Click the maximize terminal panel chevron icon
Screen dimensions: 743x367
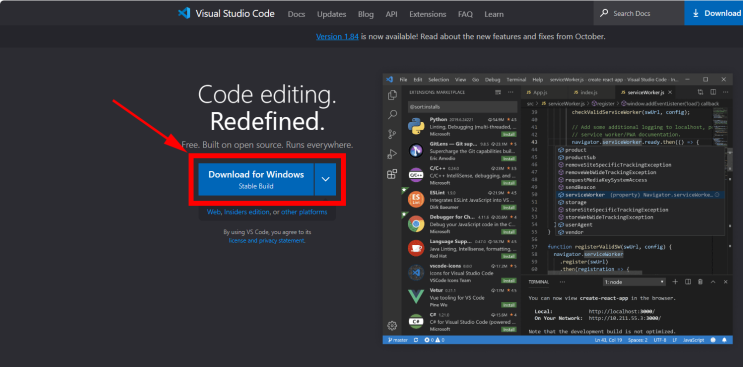pyautogui.click(x=713, y=282)
